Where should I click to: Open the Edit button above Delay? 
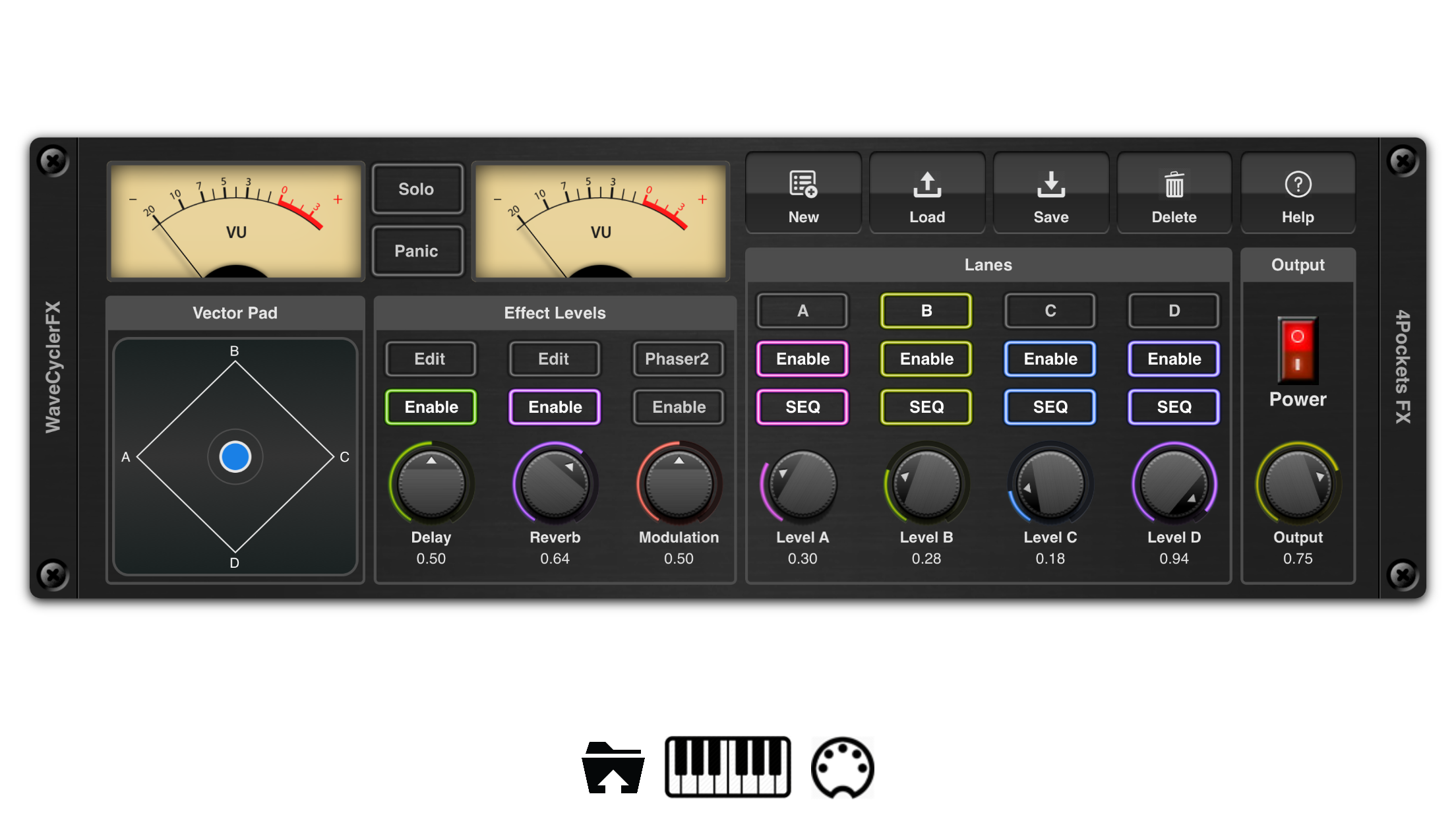[x=430, y=359]
